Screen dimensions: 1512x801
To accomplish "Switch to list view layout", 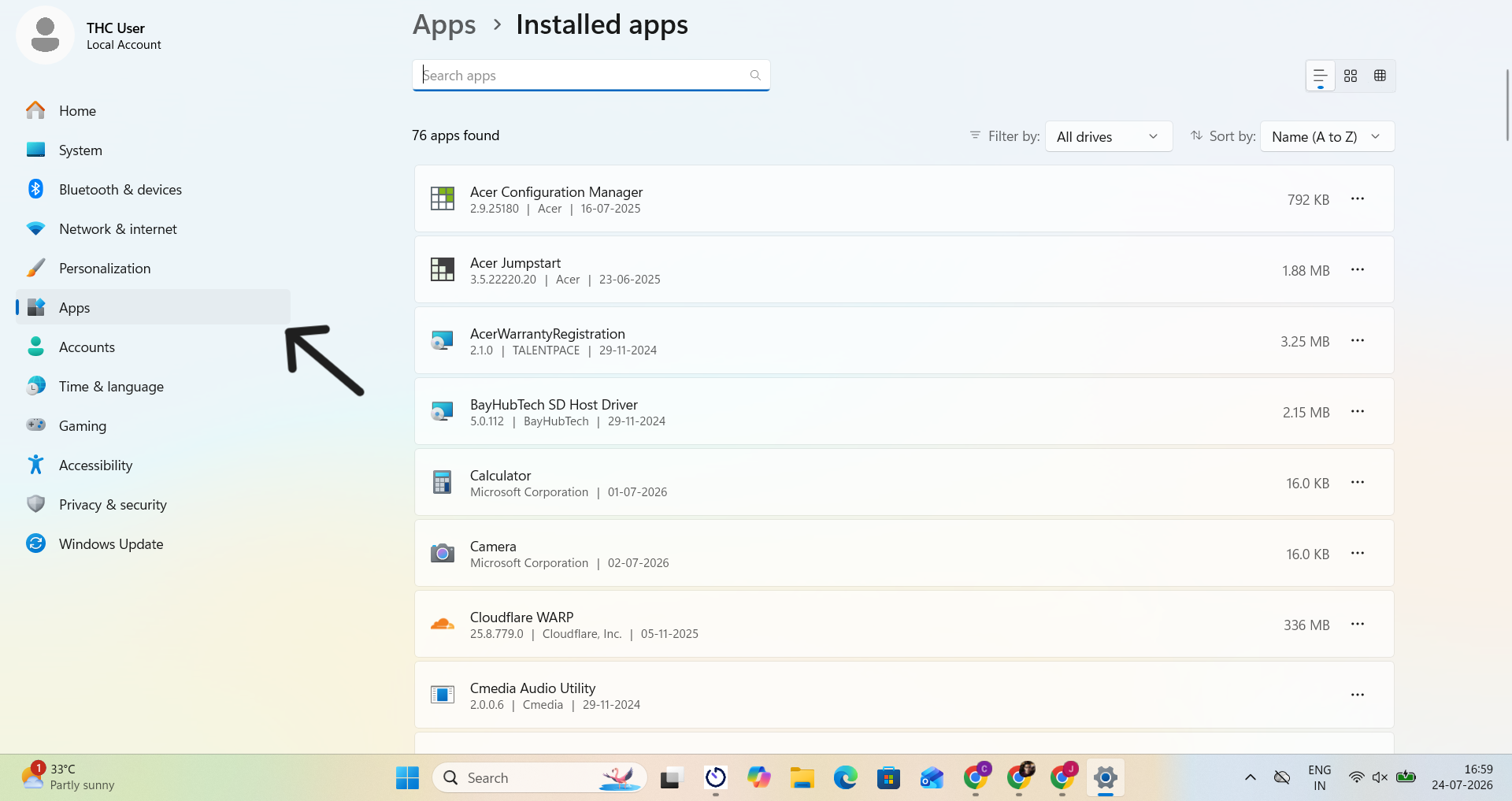I will tap(1321, 76).
